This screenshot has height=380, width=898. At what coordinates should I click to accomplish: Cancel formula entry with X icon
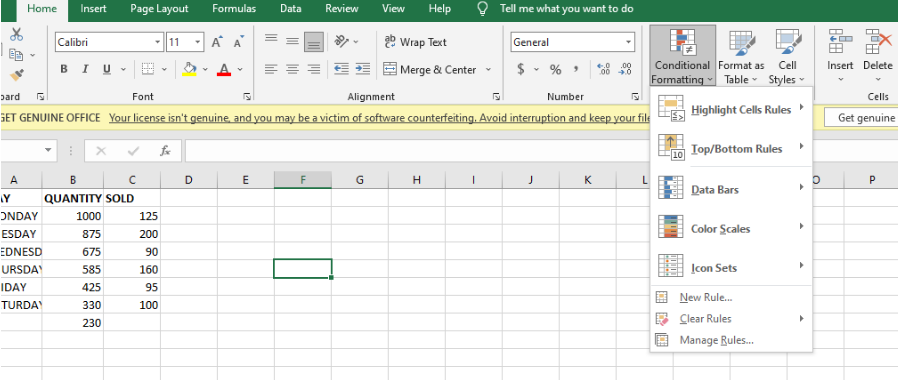101,151
